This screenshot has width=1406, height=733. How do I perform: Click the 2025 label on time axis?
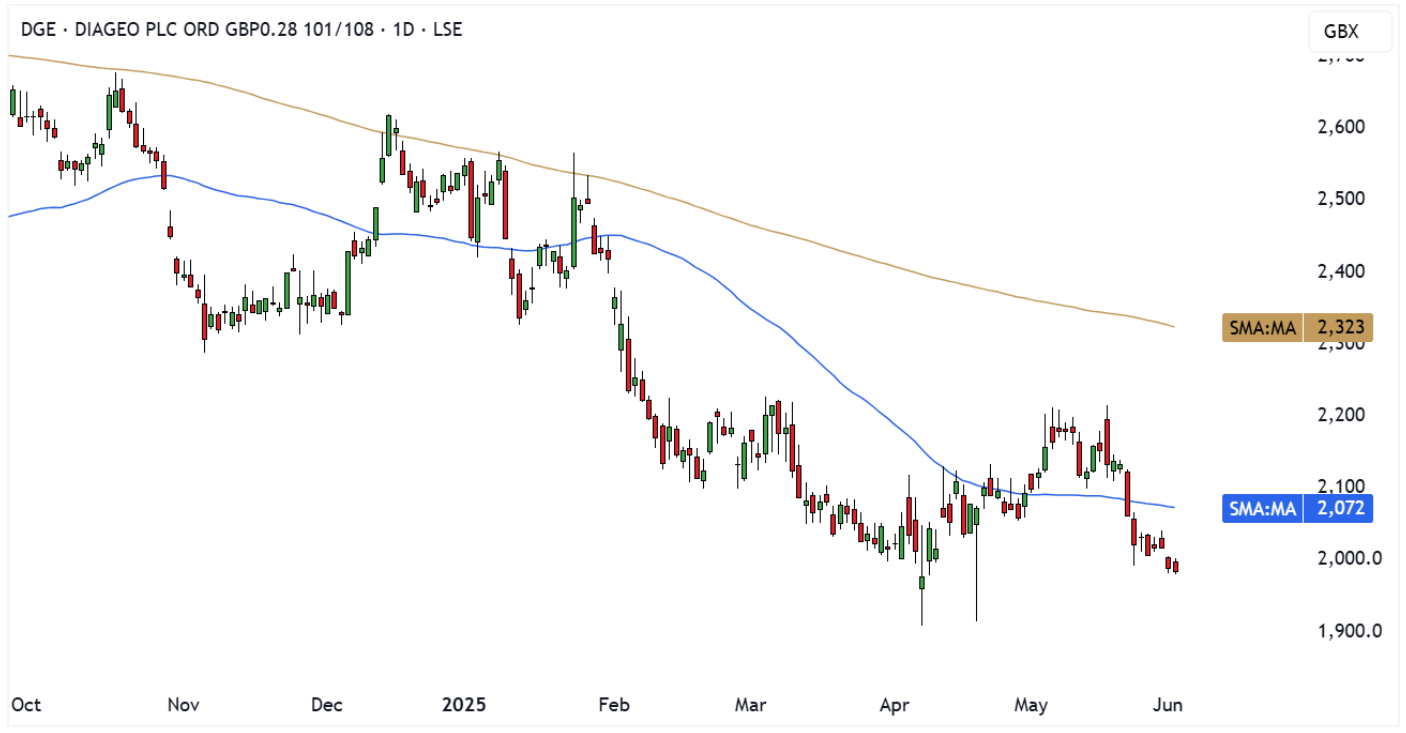click(x=463, y=705)
